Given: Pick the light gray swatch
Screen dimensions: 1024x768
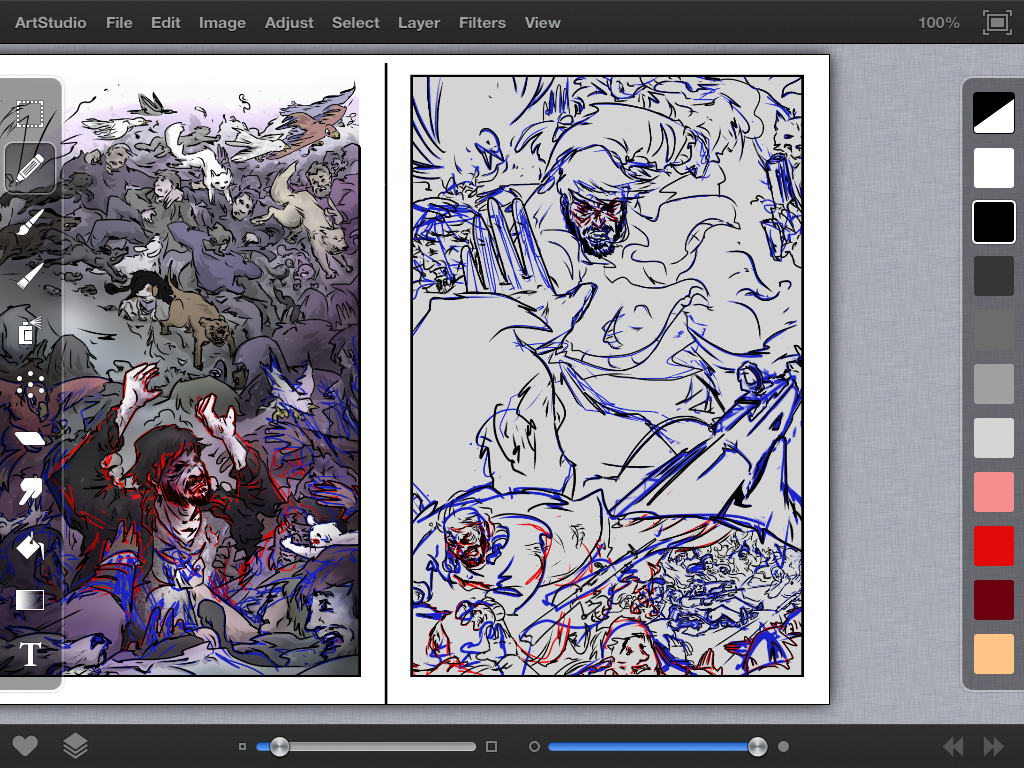Looking at the screenshot, I should pyautogui.click(x=993, y=438).
